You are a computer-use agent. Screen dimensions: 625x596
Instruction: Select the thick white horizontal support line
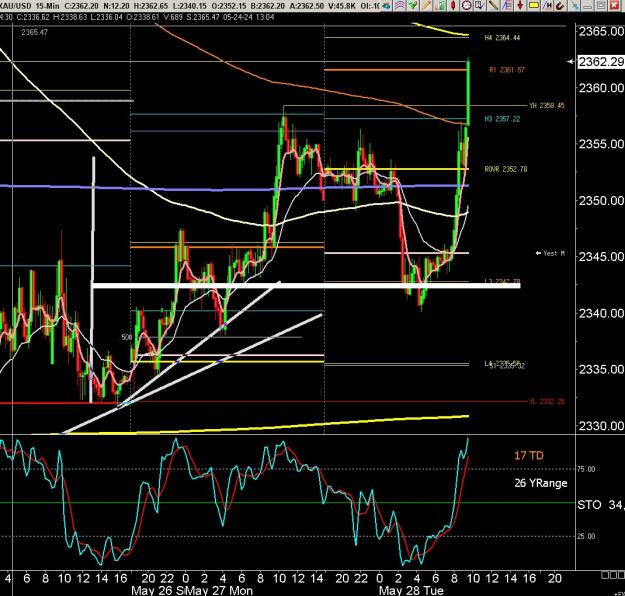[x=306, y=285]
